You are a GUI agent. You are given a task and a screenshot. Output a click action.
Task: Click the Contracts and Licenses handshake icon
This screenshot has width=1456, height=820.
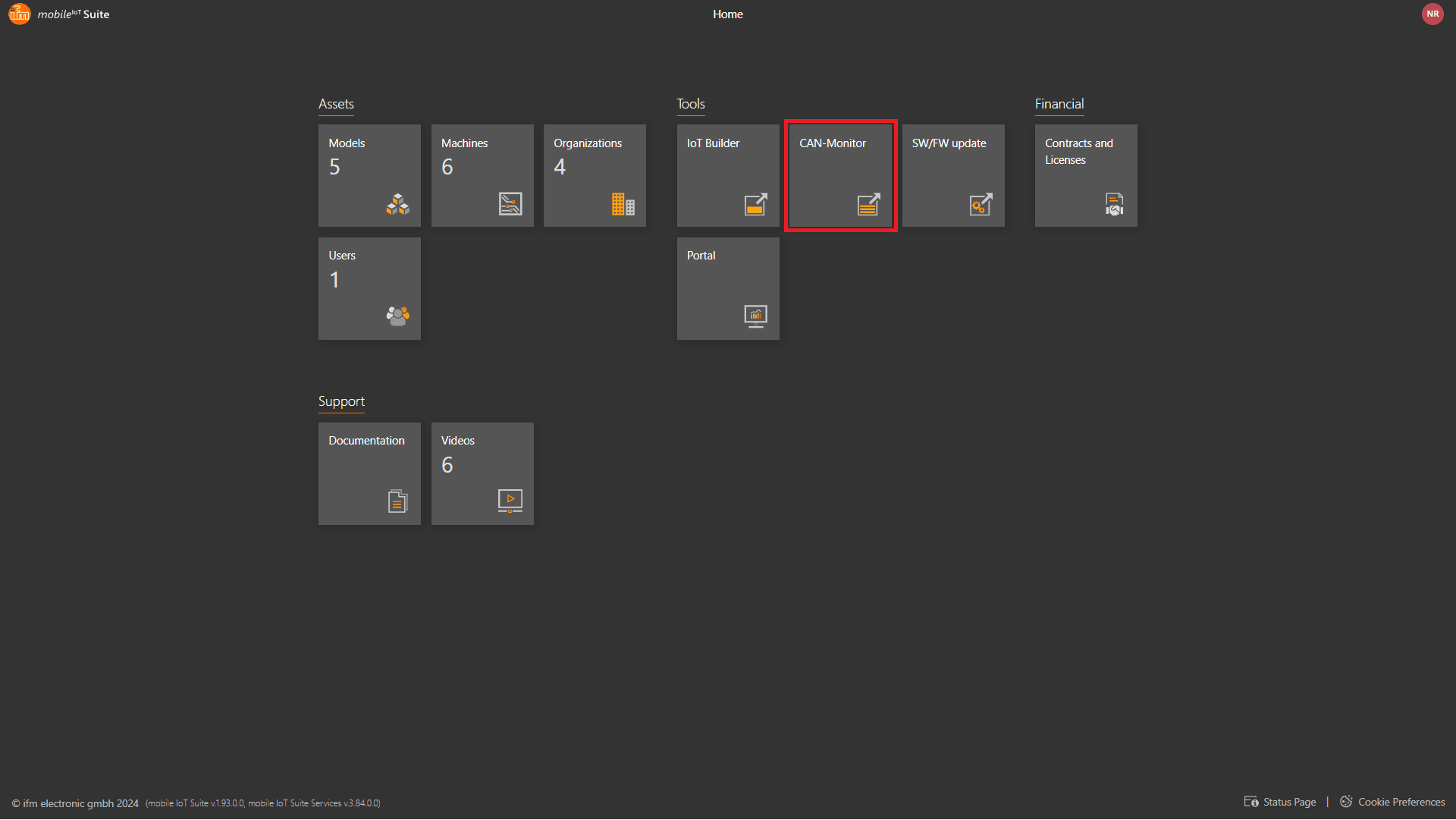pyautogui.click(x=1114, y=204)
